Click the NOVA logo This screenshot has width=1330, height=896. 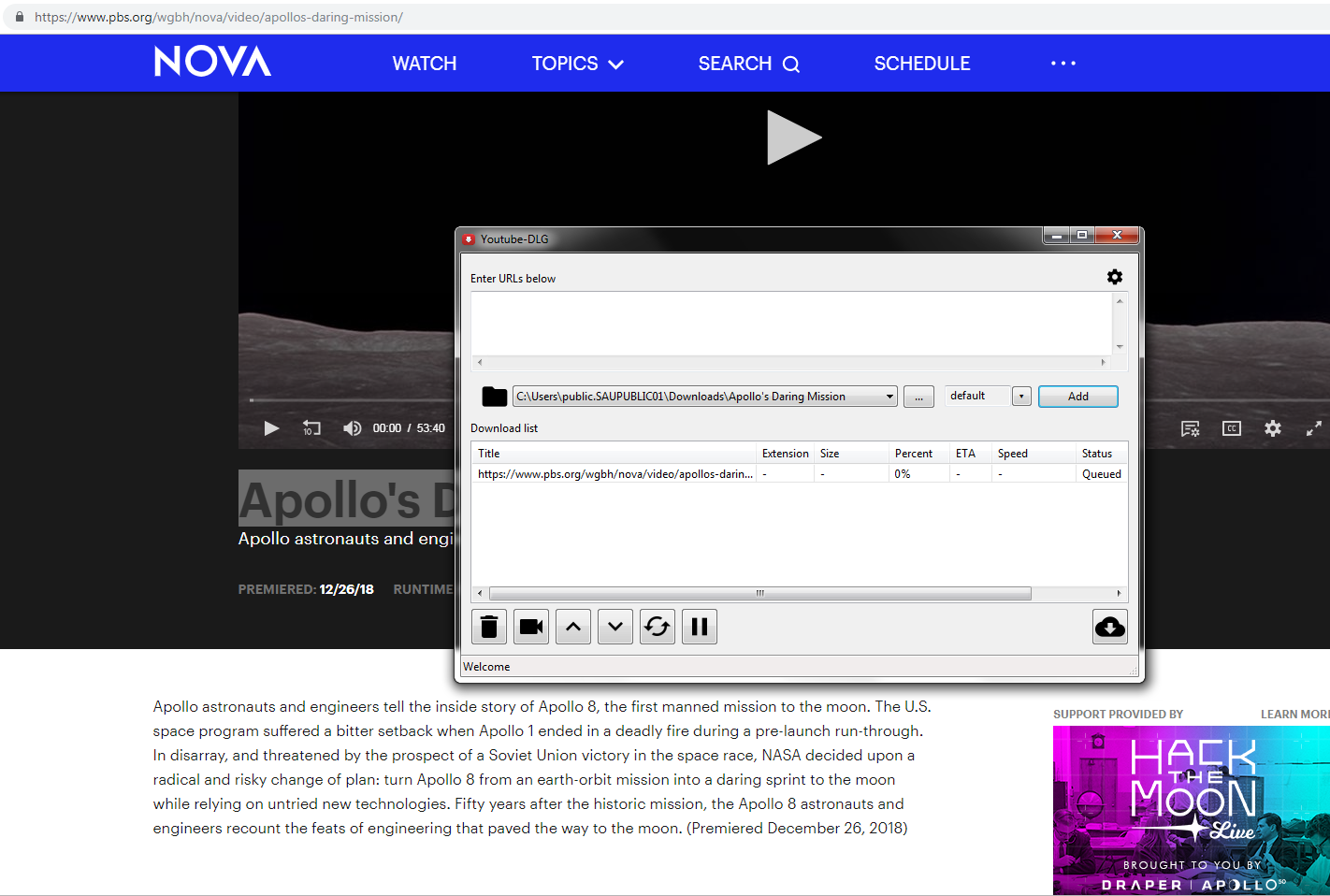pos(212,62)
